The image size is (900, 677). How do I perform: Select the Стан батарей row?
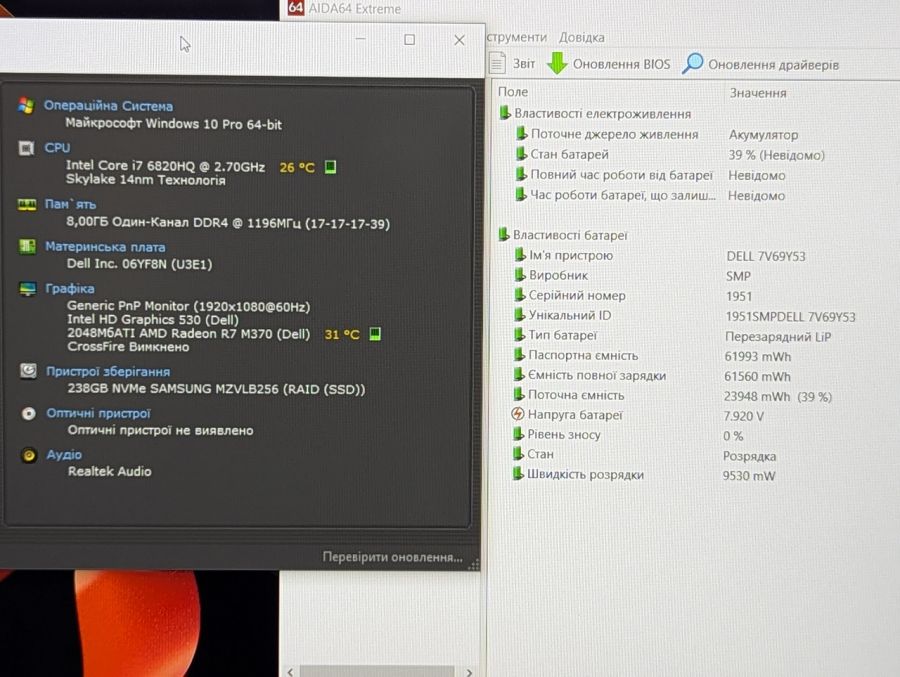point(670,154)
